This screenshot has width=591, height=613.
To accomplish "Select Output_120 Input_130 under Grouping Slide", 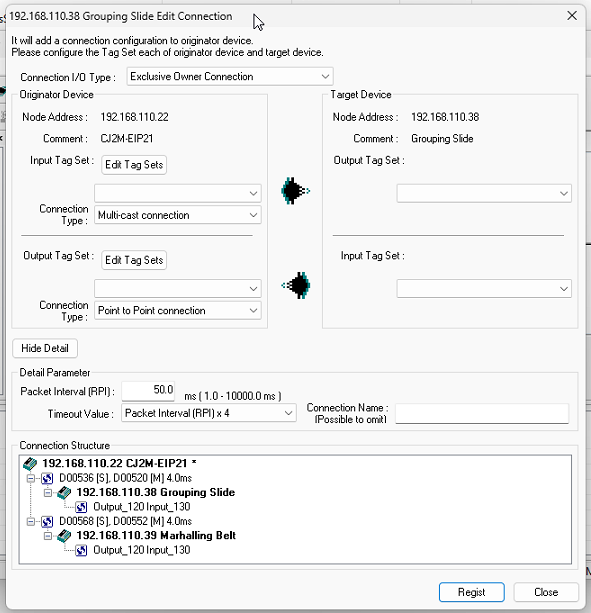I will [142, 507].
